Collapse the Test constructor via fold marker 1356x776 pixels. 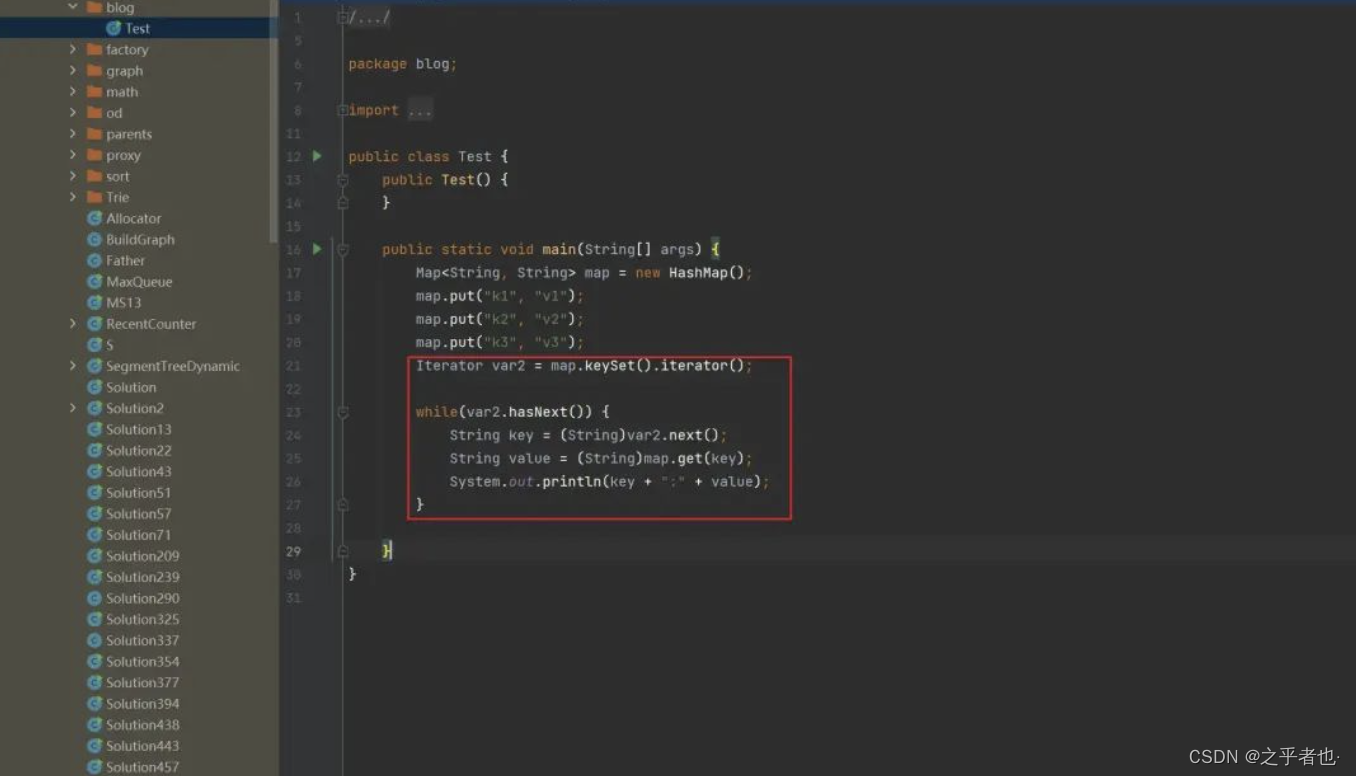(x=342, y=180)
